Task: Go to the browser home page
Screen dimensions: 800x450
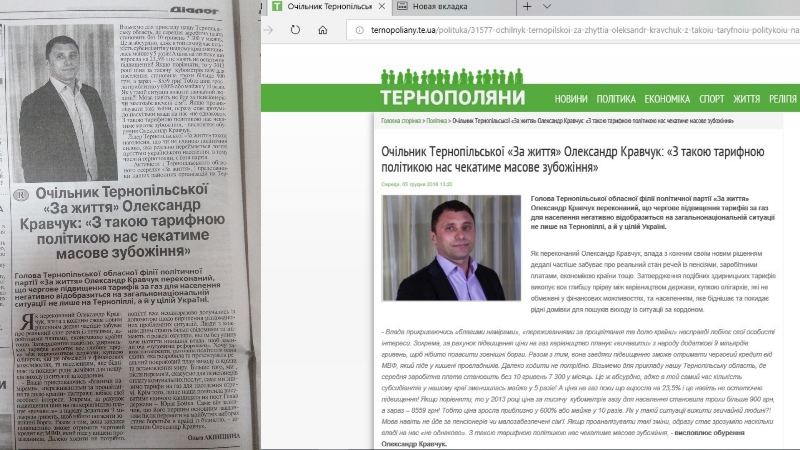Action: pyautogui.click(x=322, y=30)
